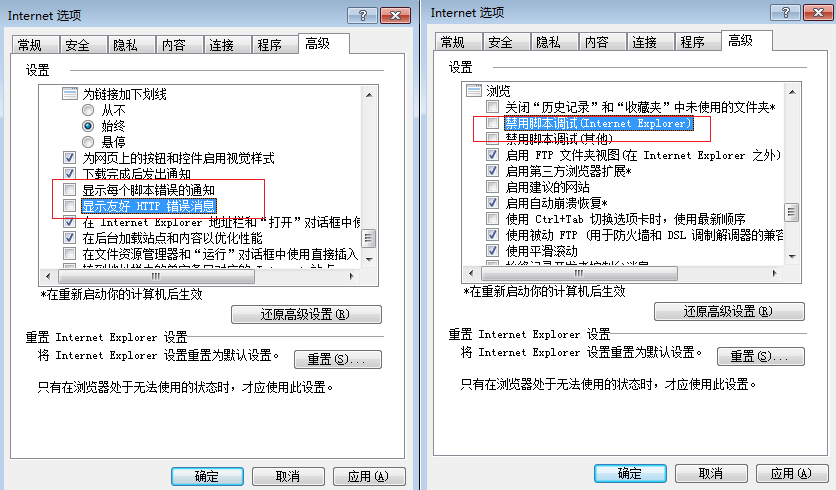Open 连接 tab in left dialog

pos(227,45)
